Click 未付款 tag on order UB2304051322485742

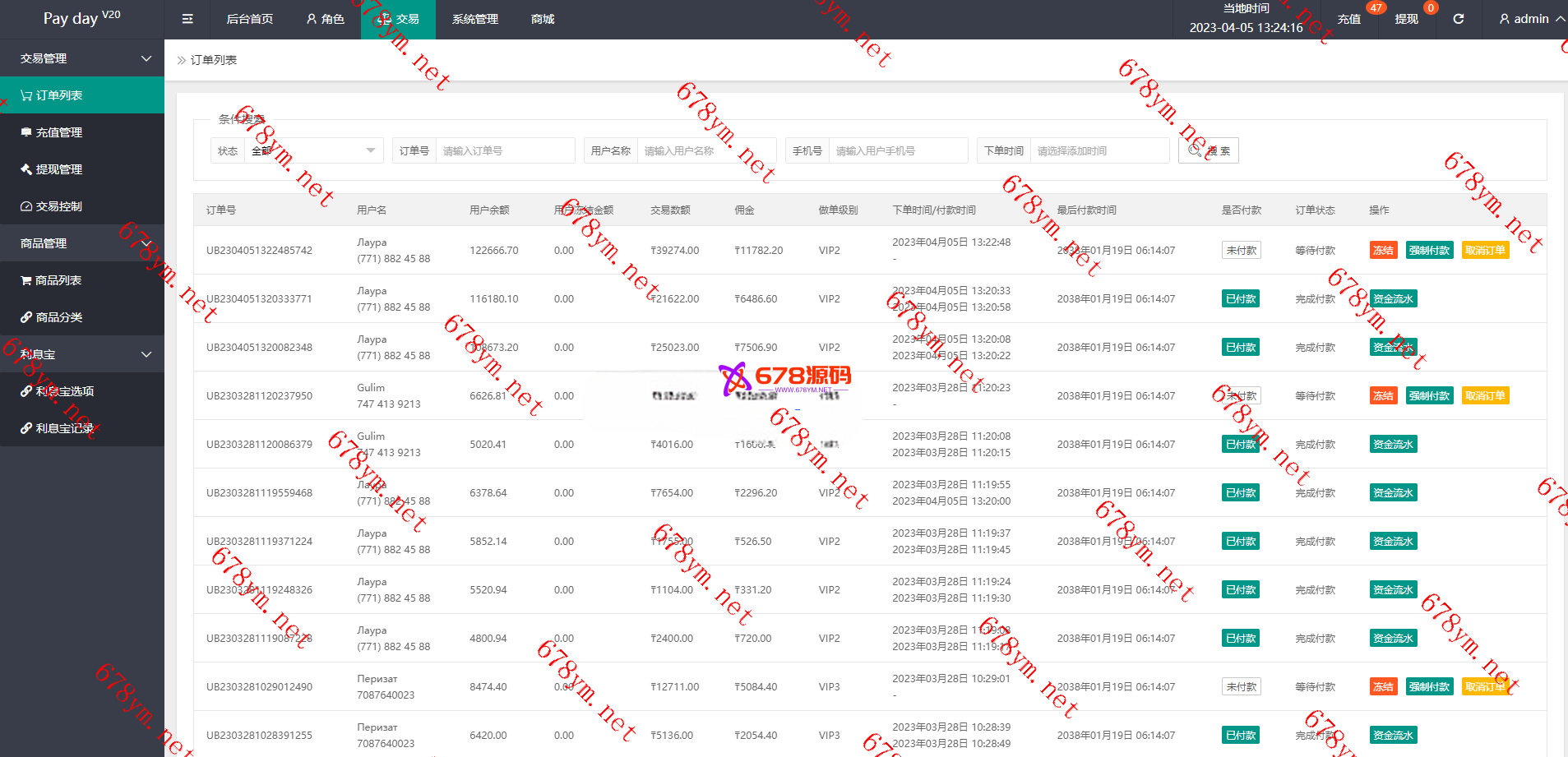(x=1241, y=251)
